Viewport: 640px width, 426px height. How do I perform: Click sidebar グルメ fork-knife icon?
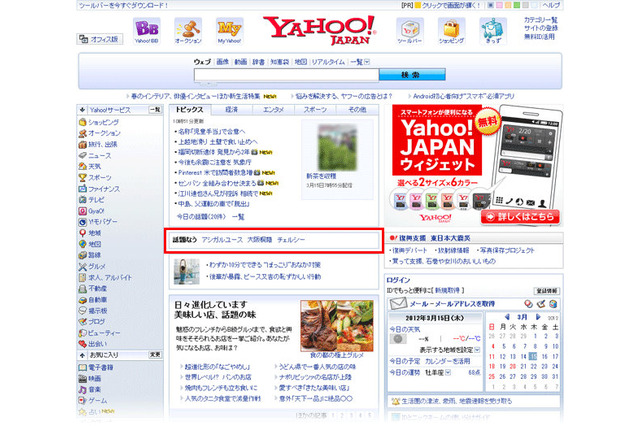[82, 266]
